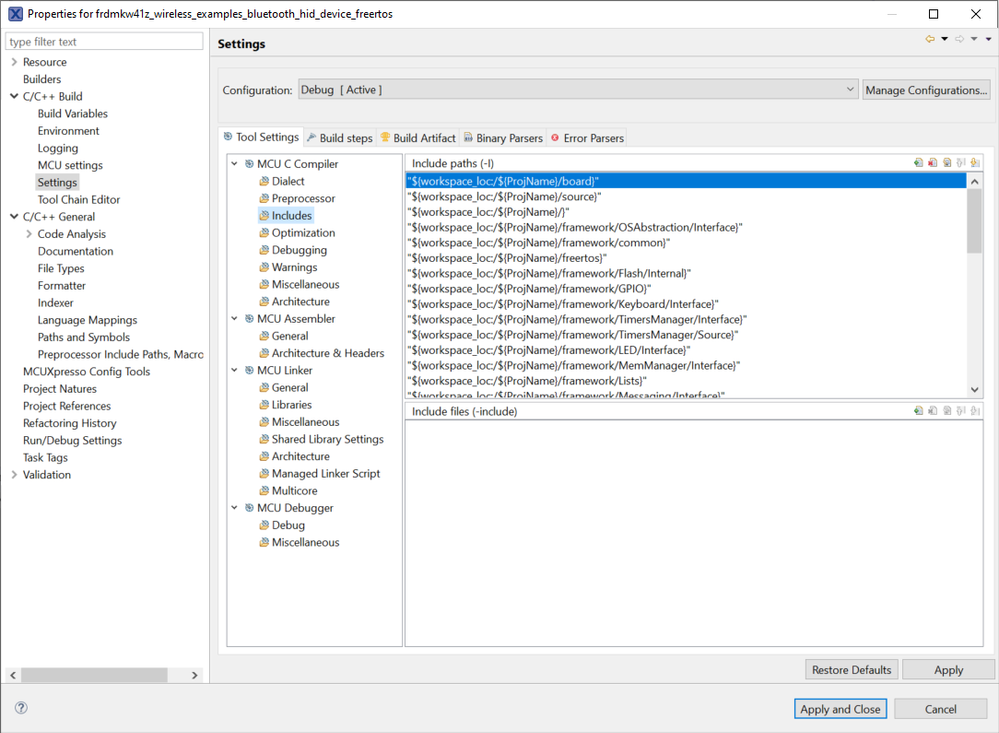The width and height of the screenshot is (999, 733).
Task: Open Warnings compiler settings
Action: [294, 267]
